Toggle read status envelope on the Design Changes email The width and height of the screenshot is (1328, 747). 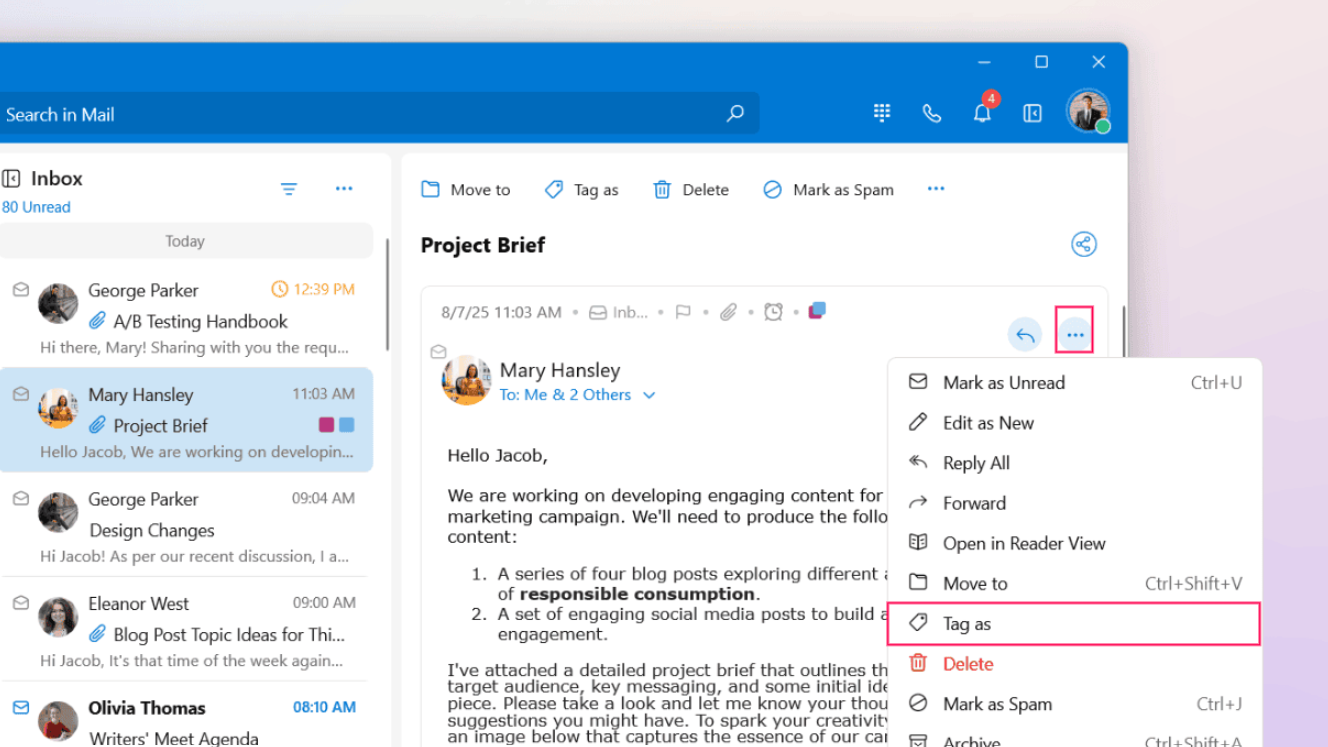[x=21, y=498]
